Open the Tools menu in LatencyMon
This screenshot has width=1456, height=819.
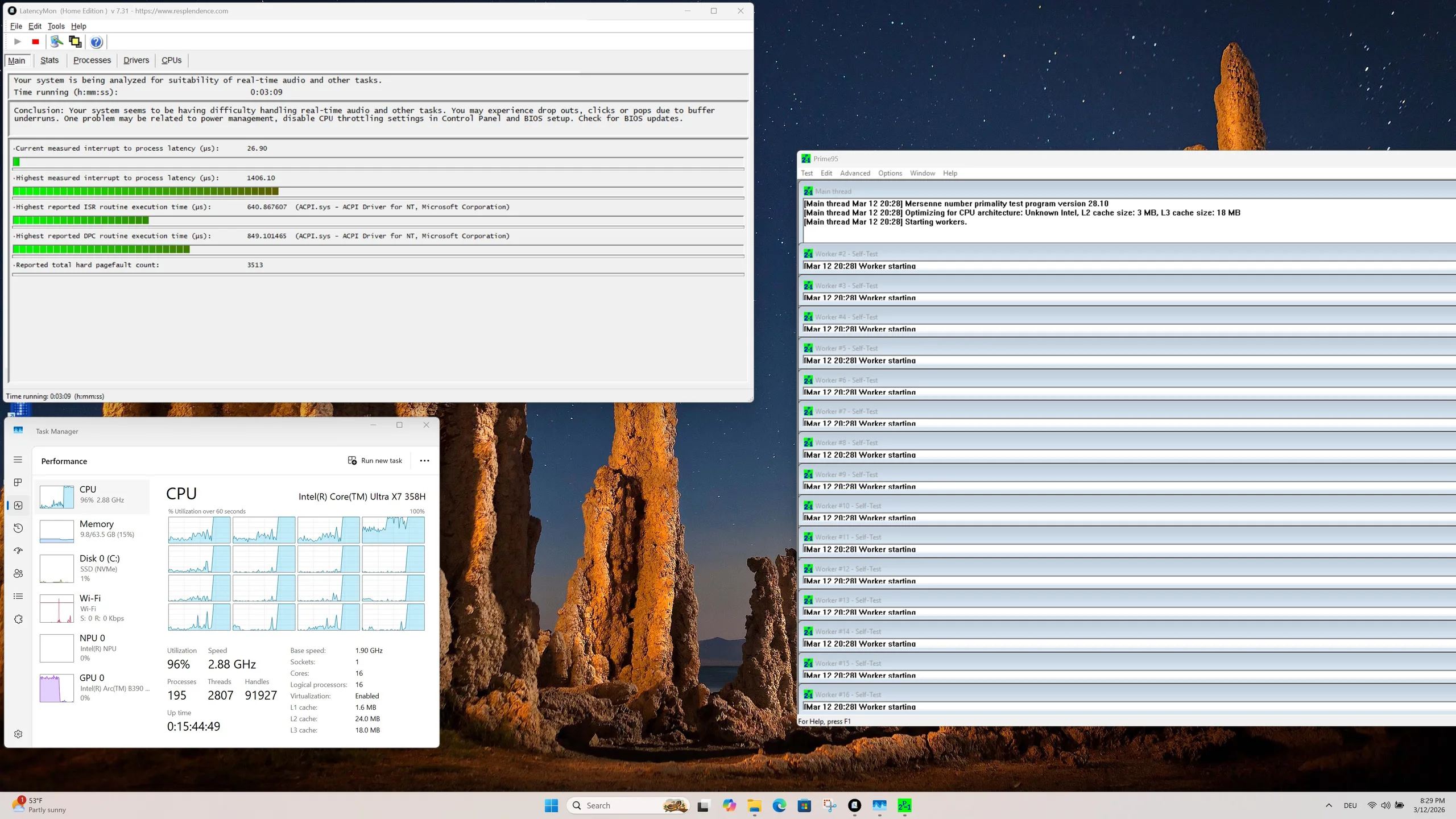pyautogui.click(x=56, y=26)
